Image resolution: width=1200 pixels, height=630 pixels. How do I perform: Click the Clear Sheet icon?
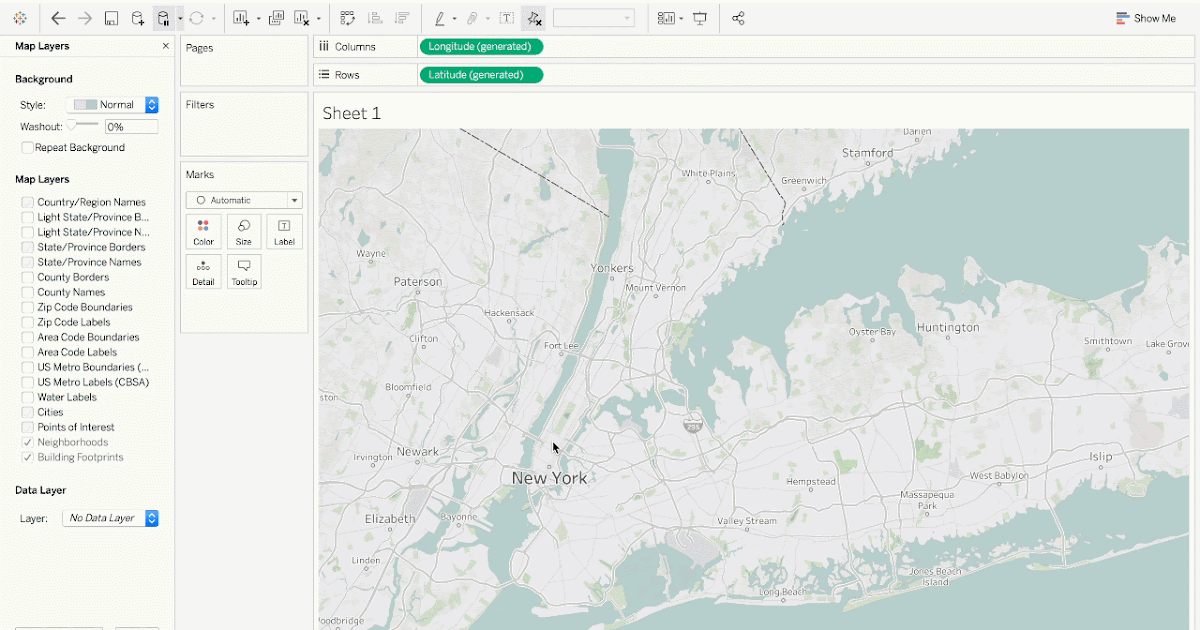coord(301,18)
